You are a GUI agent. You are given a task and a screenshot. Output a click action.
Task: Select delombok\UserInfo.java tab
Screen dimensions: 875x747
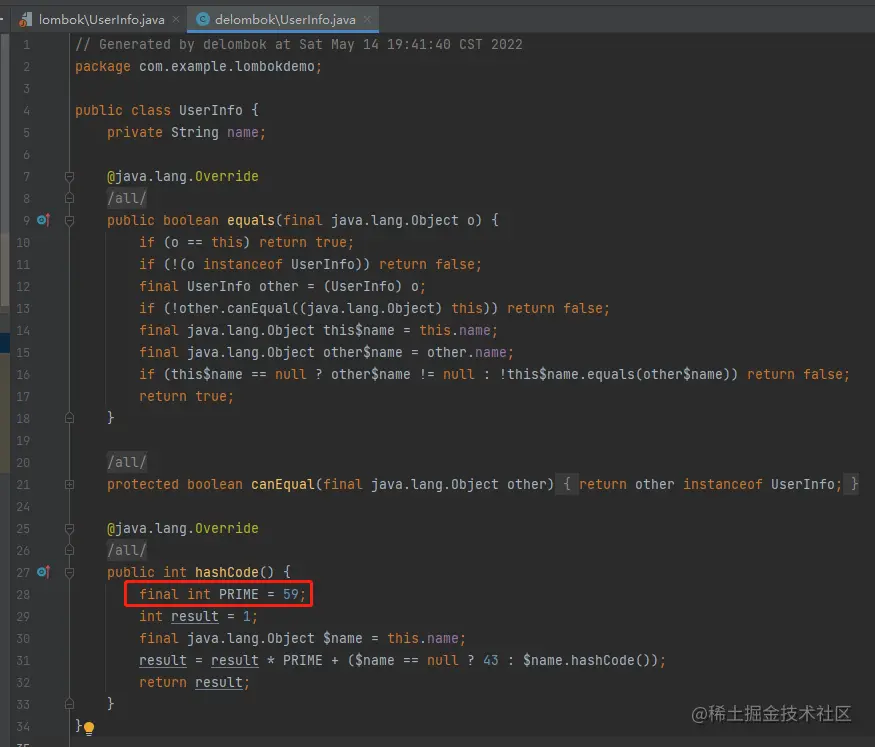(283, 20)
